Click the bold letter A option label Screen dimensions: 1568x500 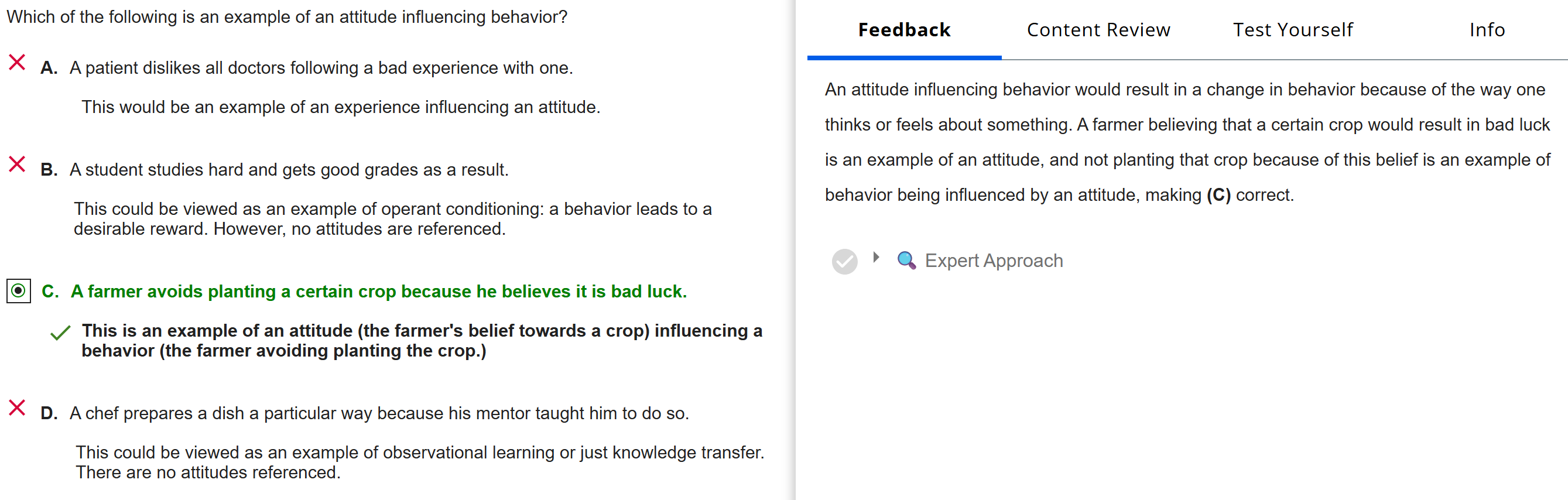(49, 67)
